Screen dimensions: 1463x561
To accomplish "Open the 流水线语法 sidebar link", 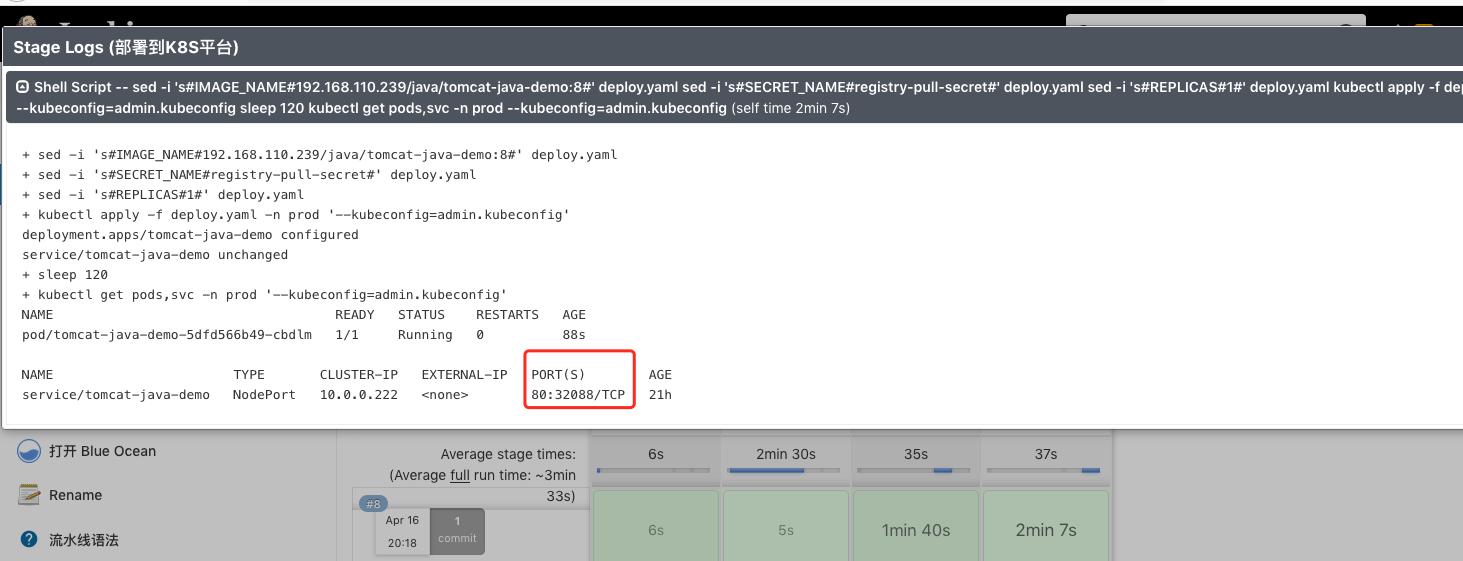I will pos(84,540).
